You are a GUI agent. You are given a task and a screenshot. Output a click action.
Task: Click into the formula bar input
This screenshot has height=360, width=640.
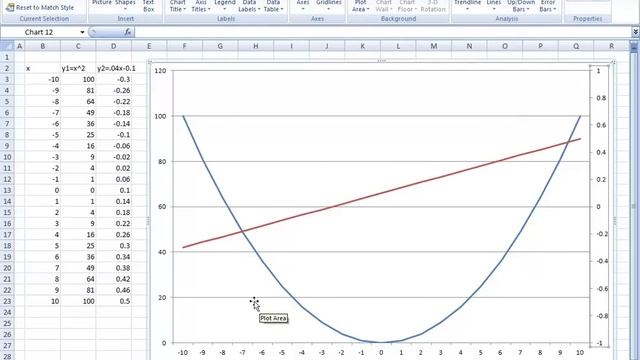pos(383,32)
